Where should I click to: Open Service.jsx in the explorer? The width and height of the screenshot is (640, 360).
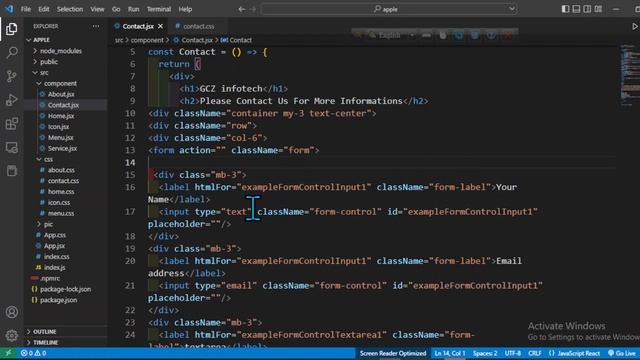[62, 149]
